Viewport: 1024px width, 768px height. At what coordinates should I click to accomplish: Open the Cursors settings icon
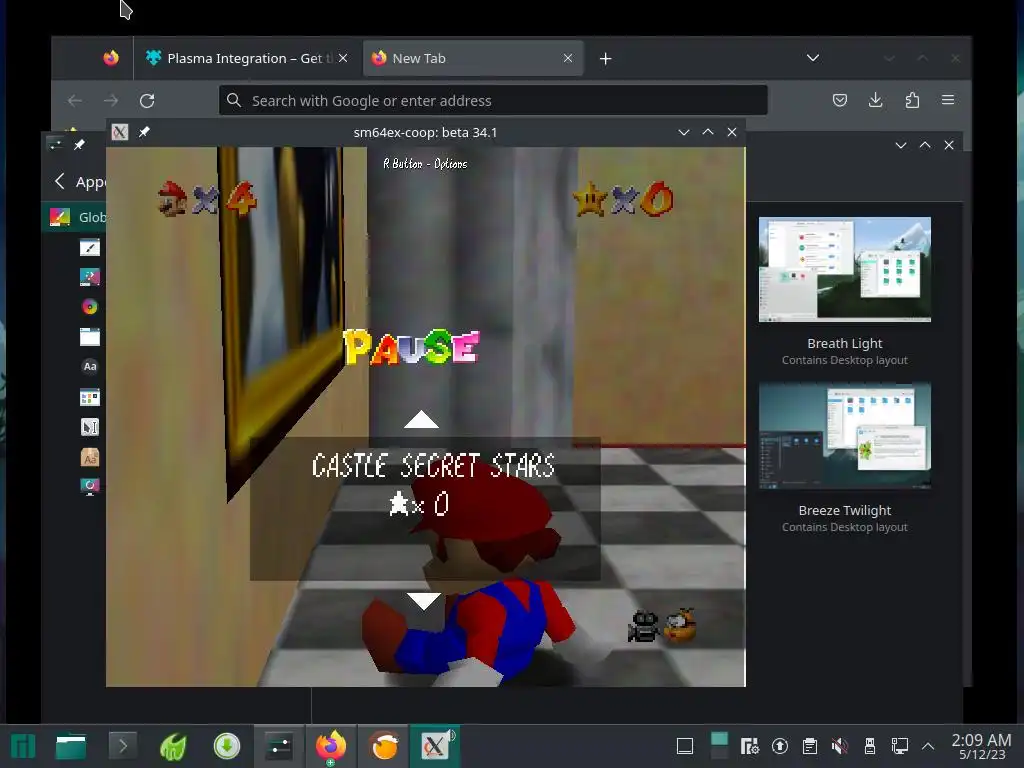89,427
